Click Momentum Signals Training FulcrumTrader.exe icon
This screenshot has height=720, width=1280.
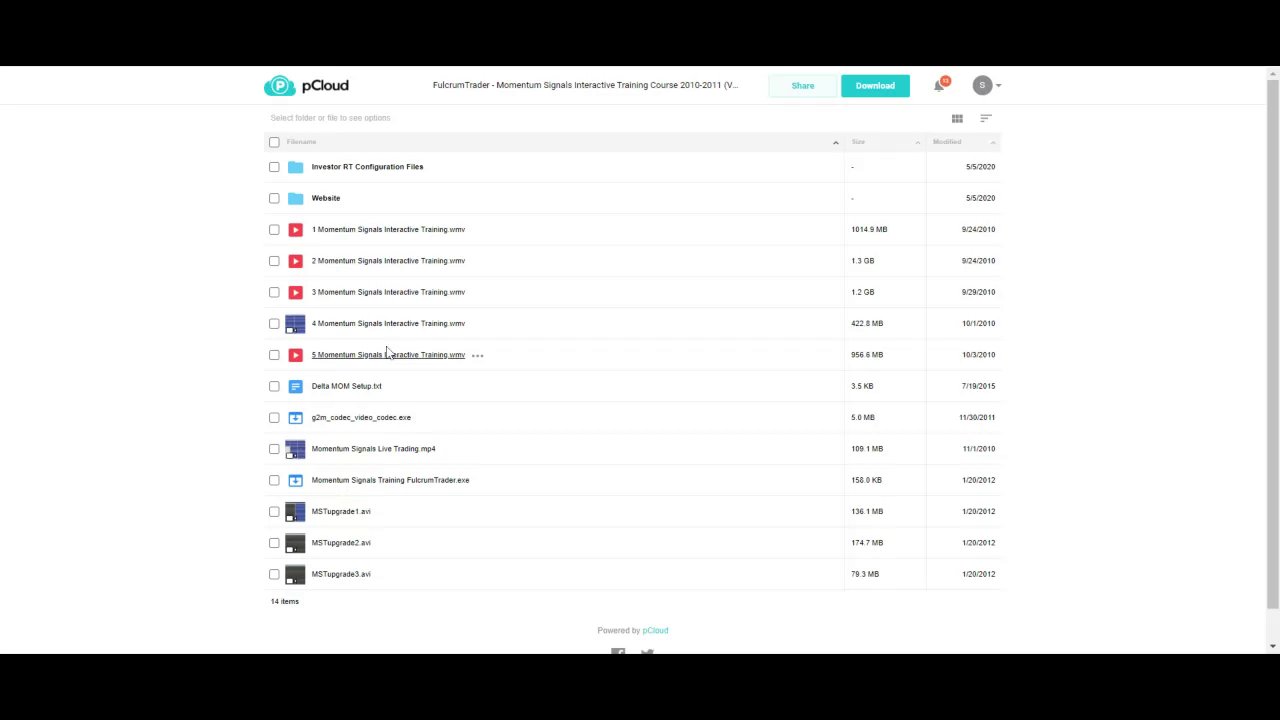point(295,480)
